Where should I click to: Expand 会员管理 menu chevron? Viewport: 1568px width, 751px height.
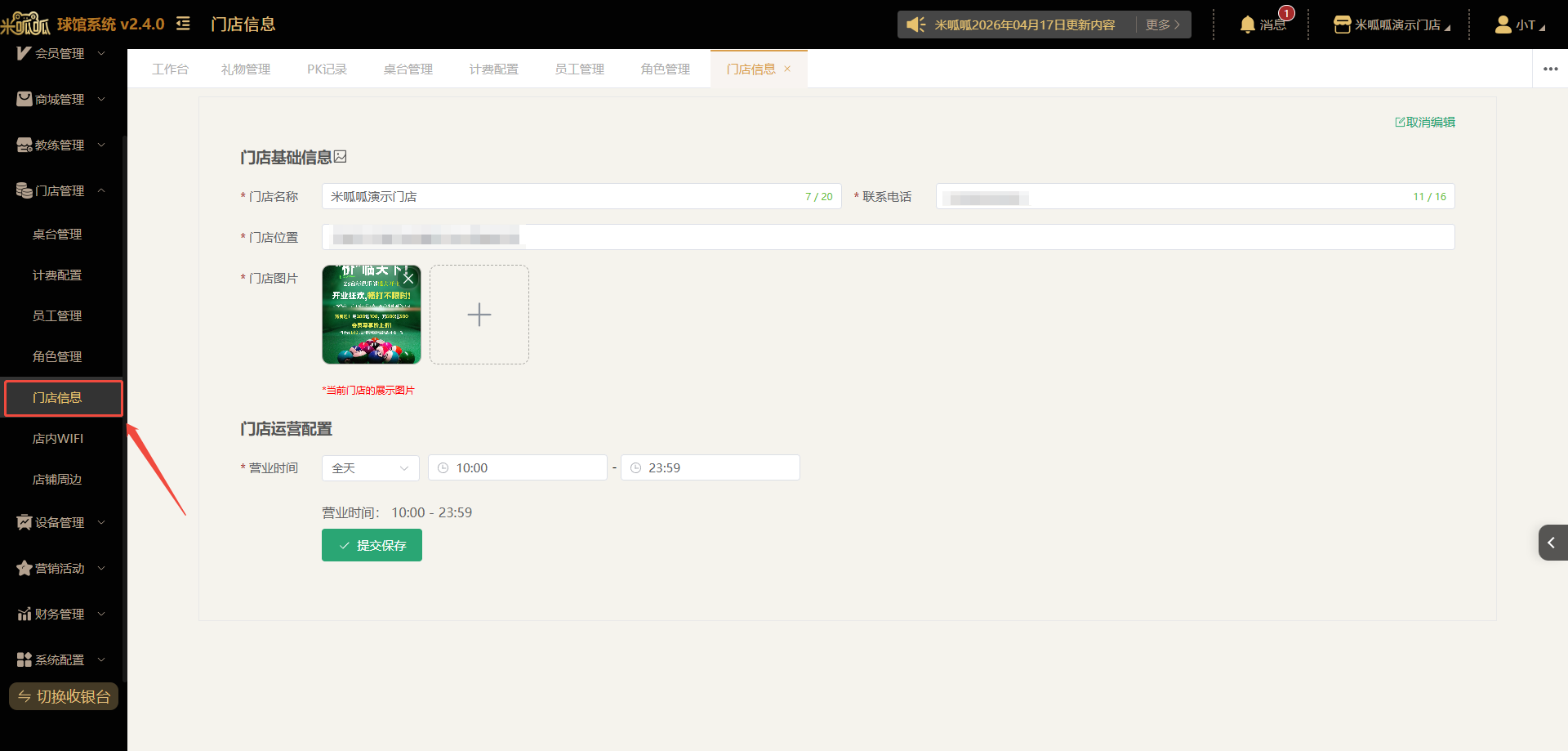click(x=101, y=53)
